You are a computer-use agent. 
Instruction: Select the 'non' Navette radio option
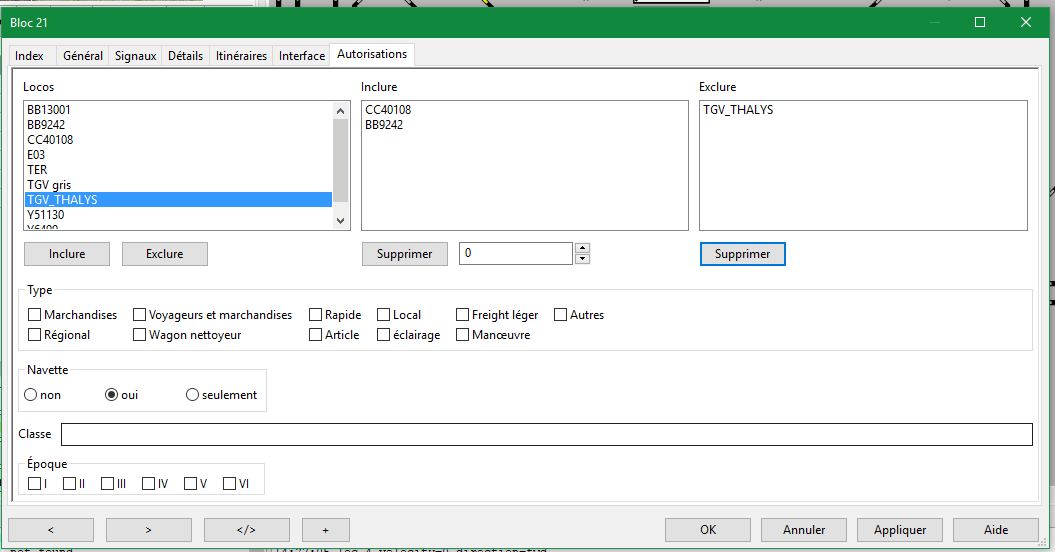[31, 395]
